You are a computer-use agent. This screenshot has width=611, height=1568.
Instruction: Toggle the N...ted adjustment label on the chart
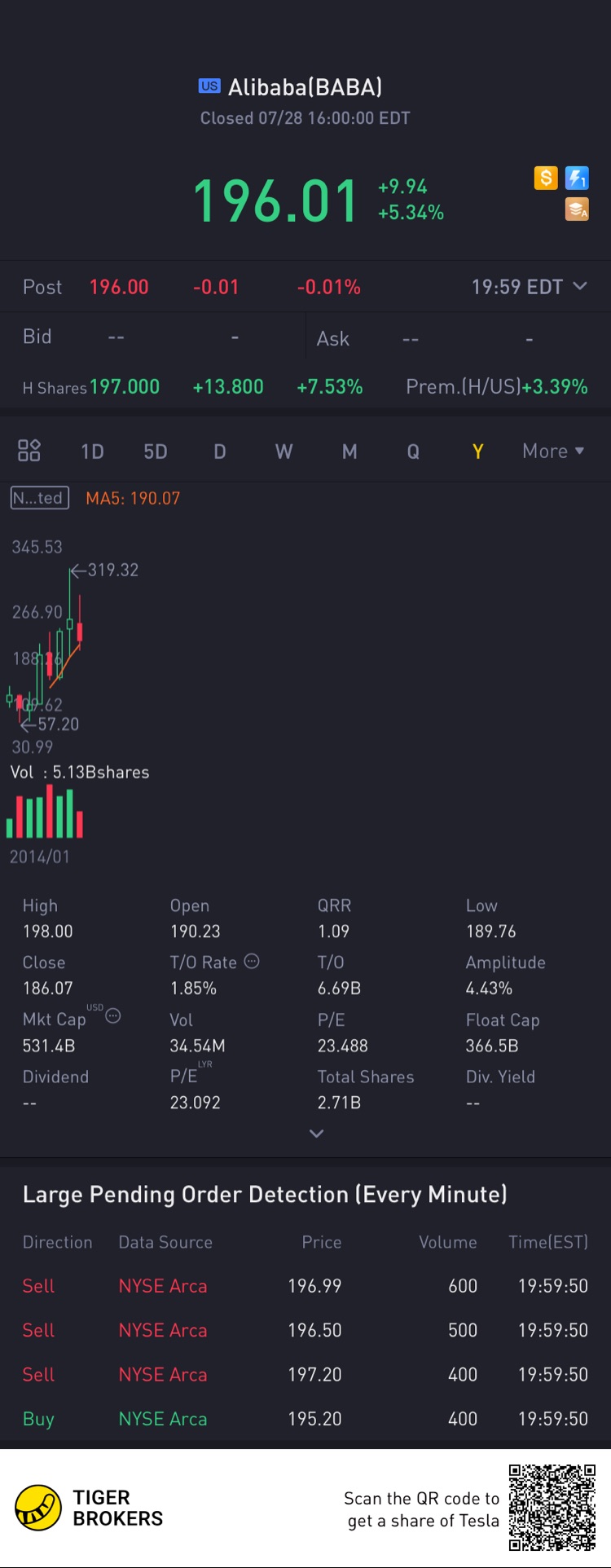click(x=40, y=498)
